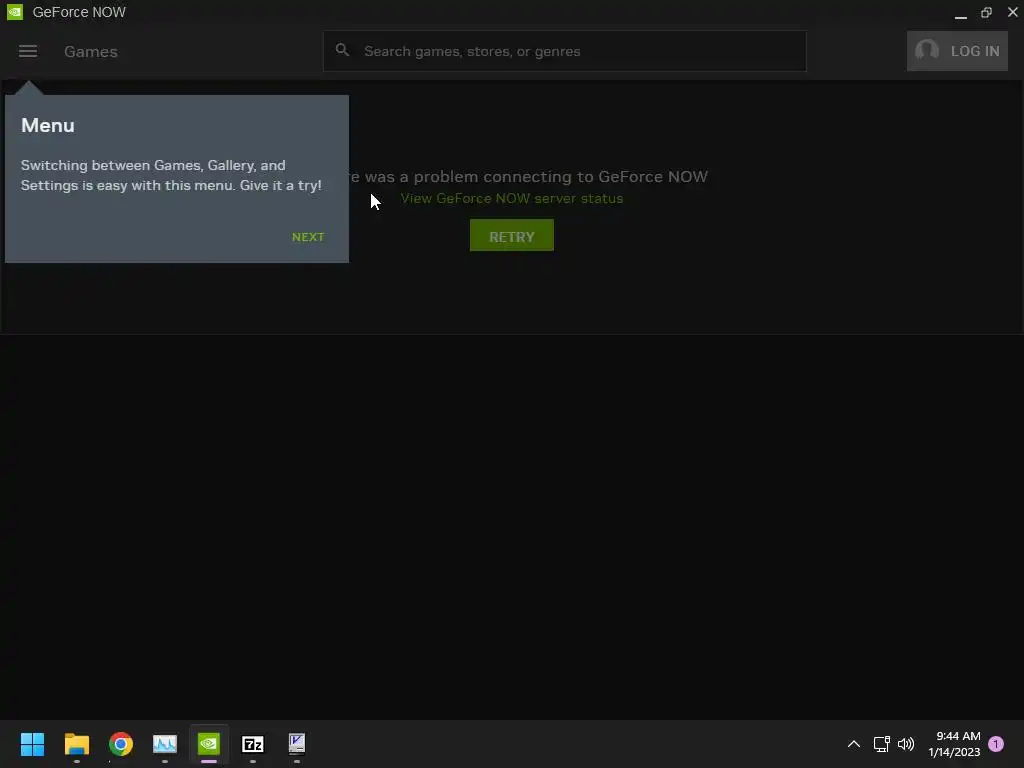
Task: Close the GeForce NOW window
Action: [1013, 12]
